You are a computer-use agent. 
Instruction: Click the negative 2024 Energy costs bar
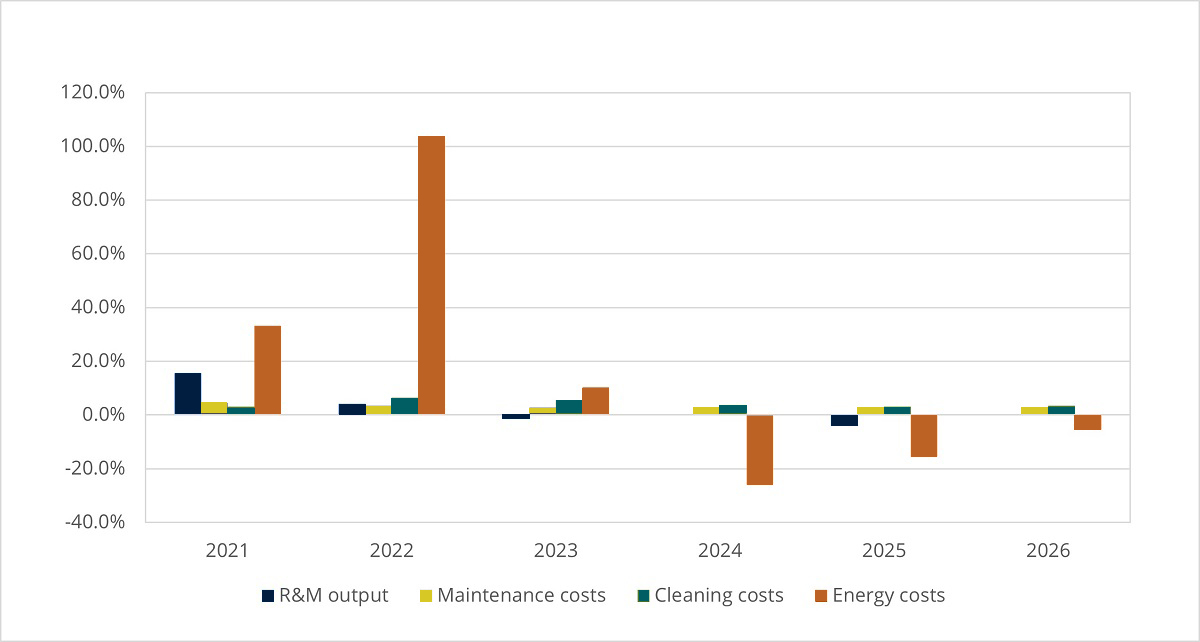(760, 450)
